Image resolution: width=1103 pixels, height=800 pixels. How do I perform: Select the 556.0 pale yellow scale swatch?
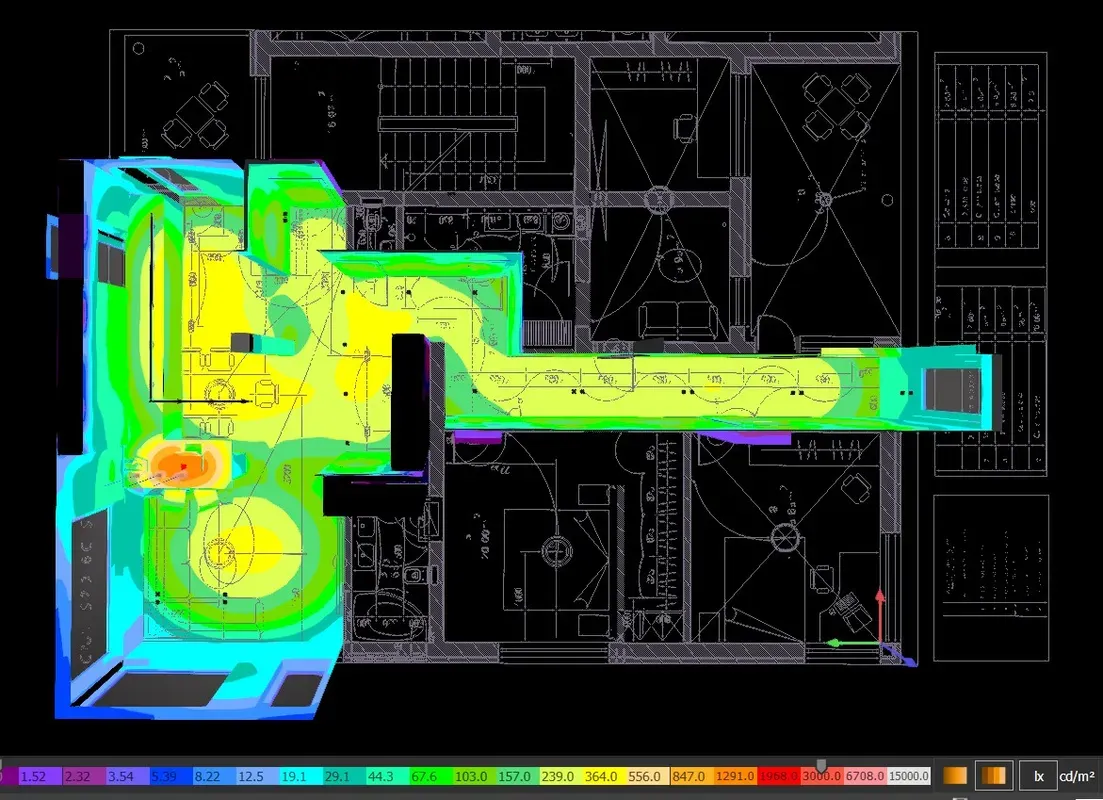click(x=649, y=776)
